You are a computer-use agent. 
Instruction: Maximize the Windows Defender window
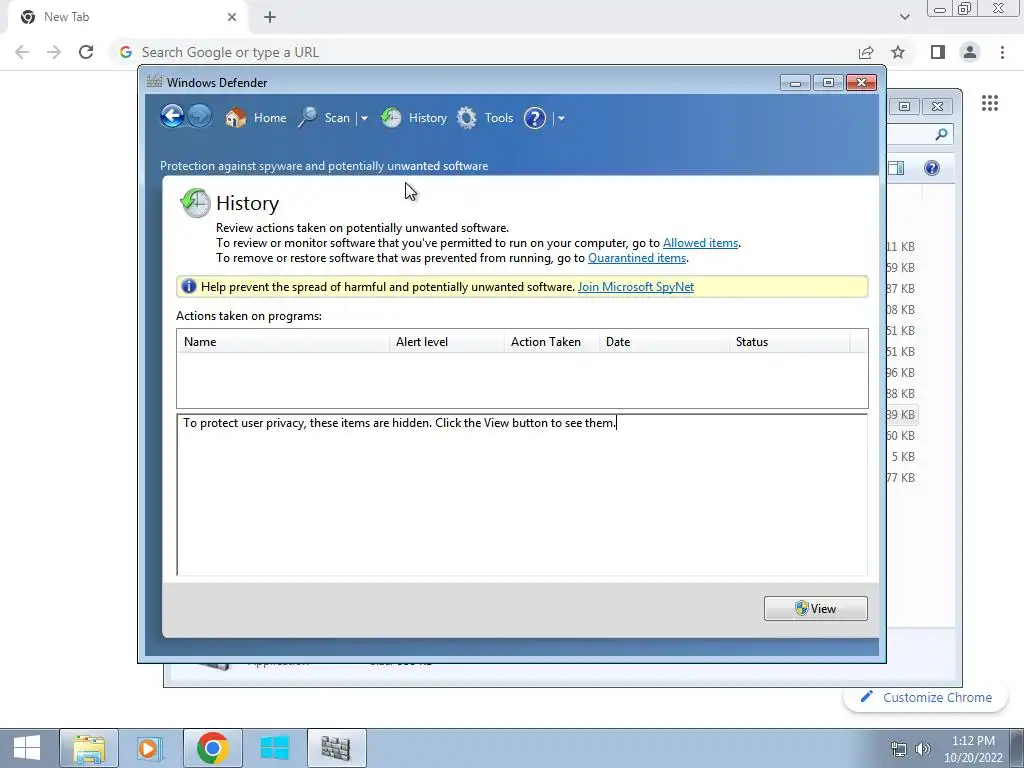(828, 82)
